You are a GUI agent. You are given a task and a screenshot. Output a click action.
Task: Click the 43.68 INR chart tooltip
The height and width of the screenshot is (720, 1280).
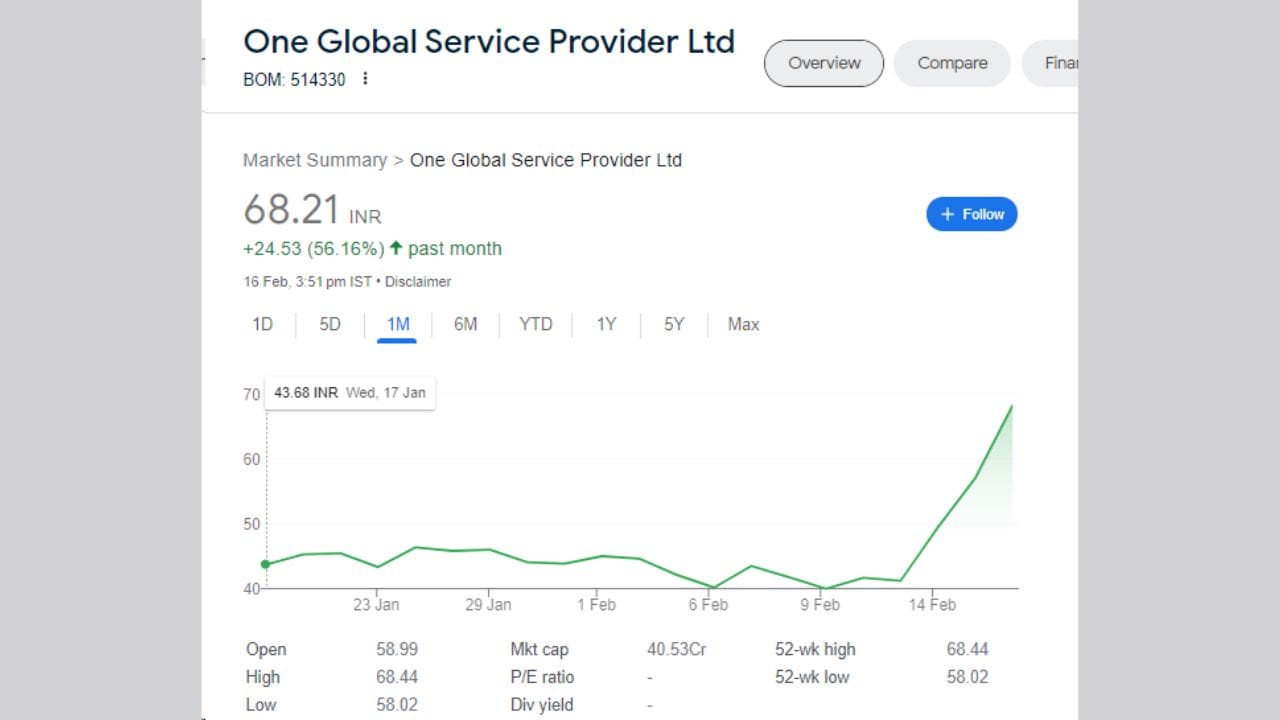pyautogui.click(x=349, y=393)
